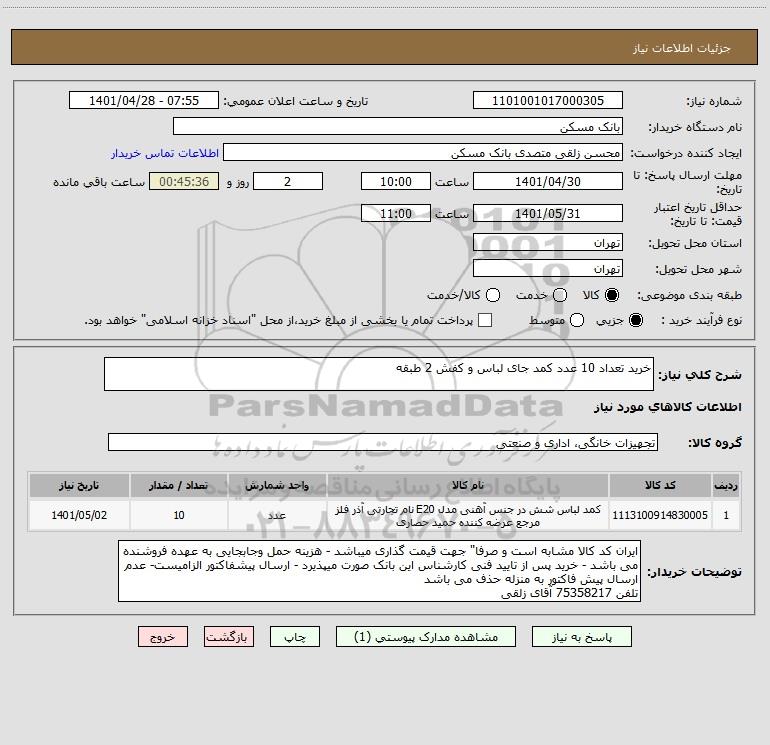Click the اطلاعات کالاهای مورد نیاز heading
The height and width of the screenshot is (745, 770).
tap(668, 407)
